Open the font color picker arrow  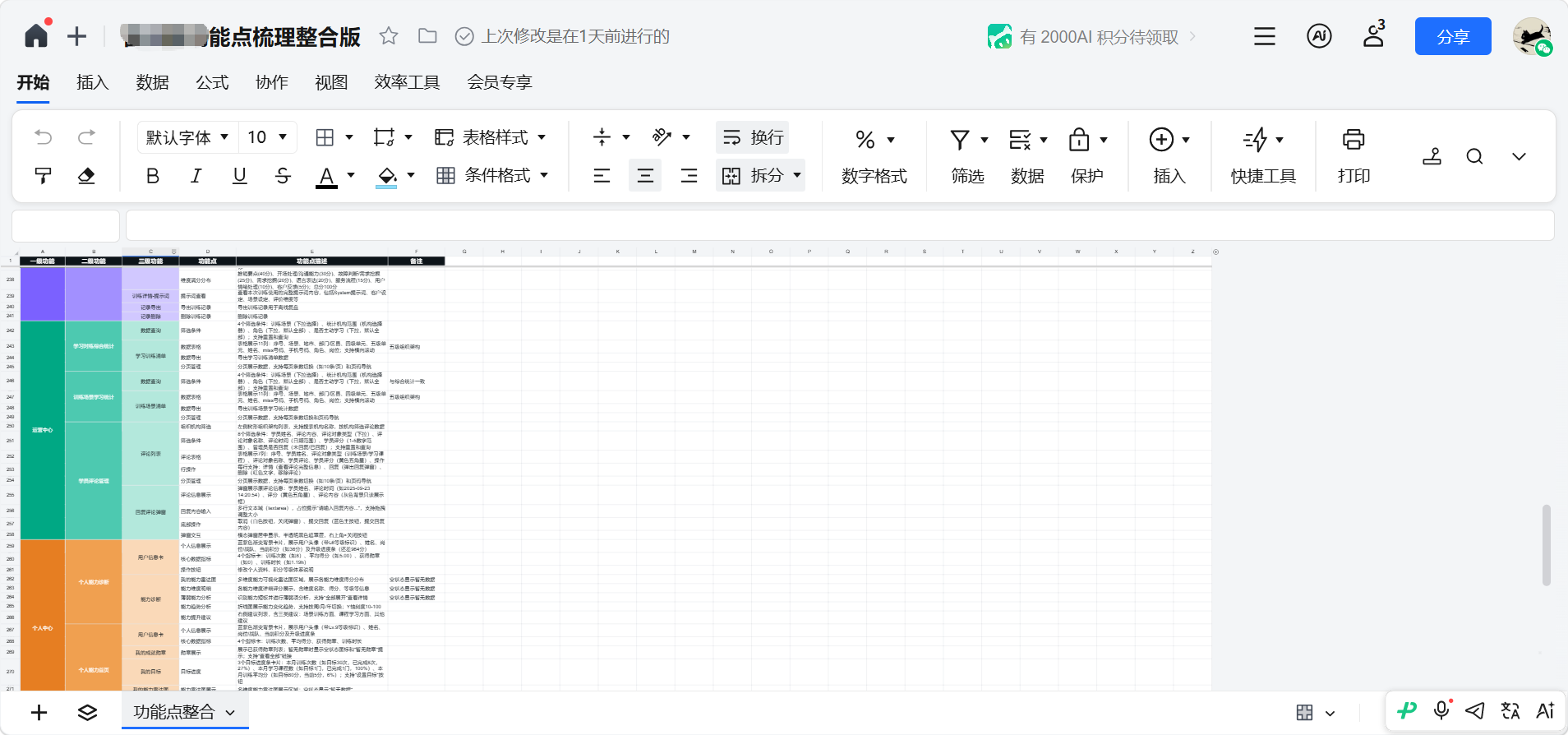351,175
